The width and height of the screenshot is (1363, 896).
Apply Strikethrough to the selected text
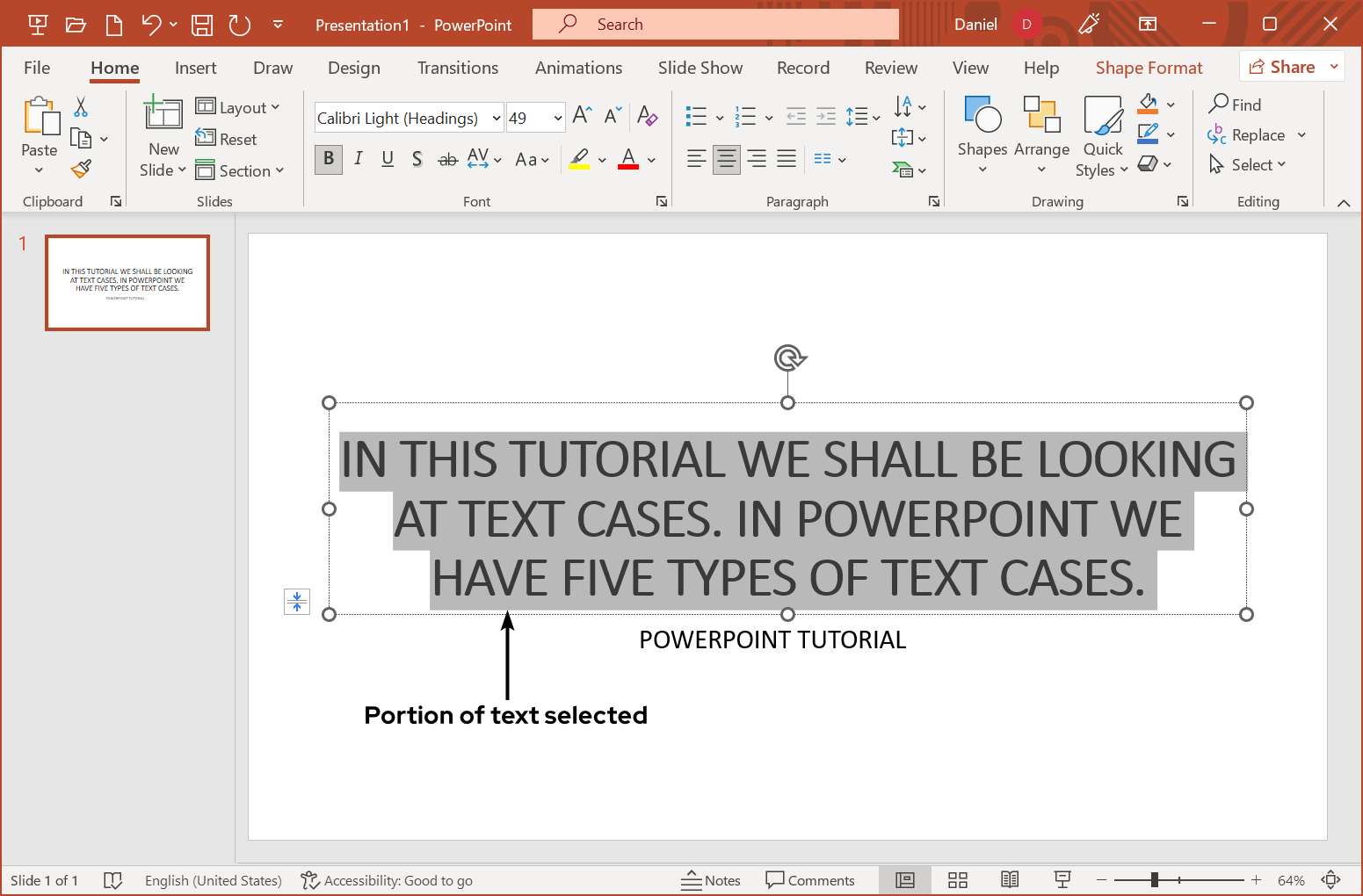pos(447,159)
